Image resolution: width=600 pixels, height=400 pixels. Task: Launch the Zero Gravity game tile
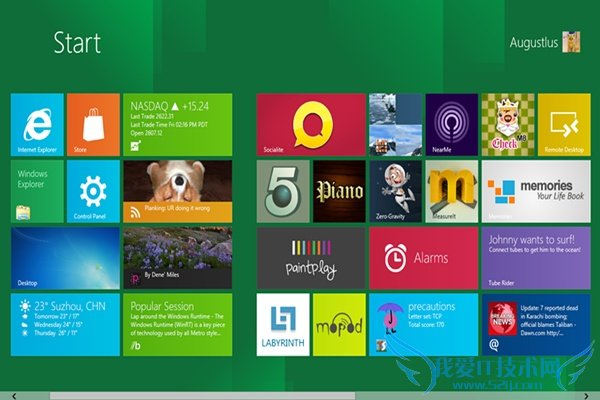pyautogui.click(x=396, y=191)
